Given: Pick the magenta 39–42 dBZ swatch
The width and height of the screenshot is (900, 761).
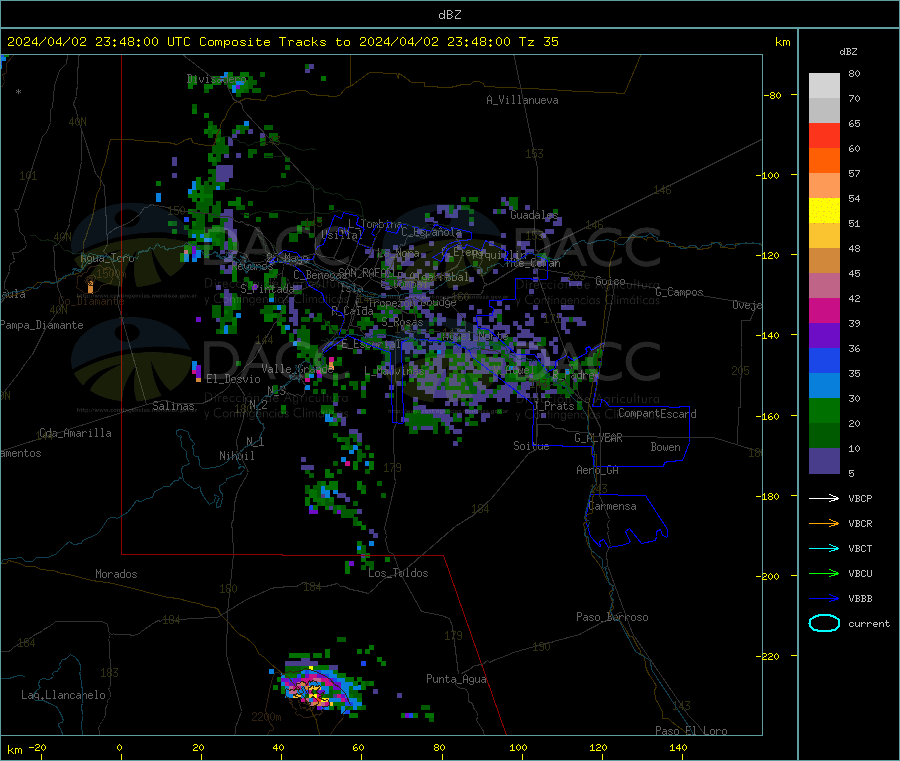Looking at the screenshot, I should 824,310.
